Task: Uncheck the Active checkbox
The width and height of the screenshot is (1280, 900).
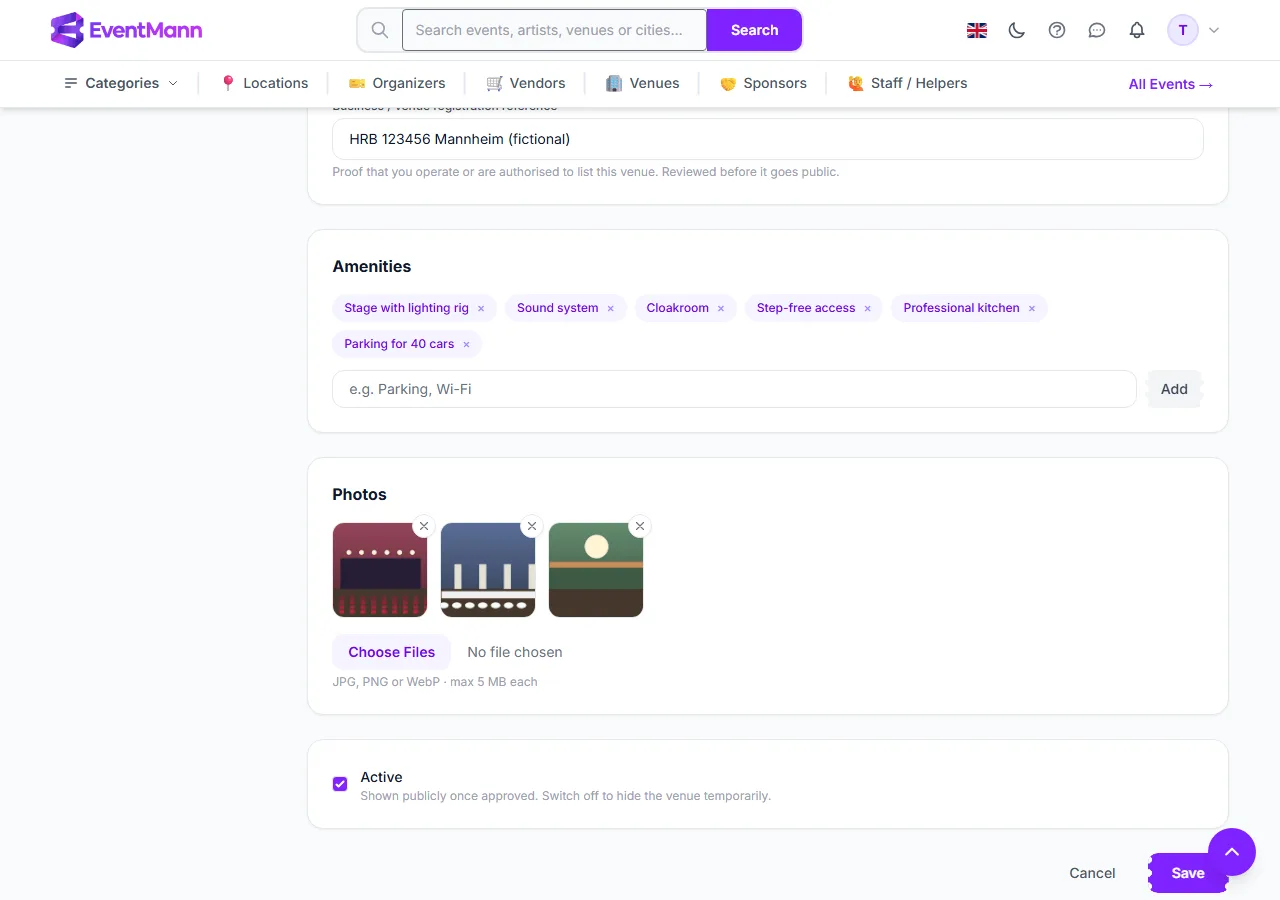Action: 340,784
